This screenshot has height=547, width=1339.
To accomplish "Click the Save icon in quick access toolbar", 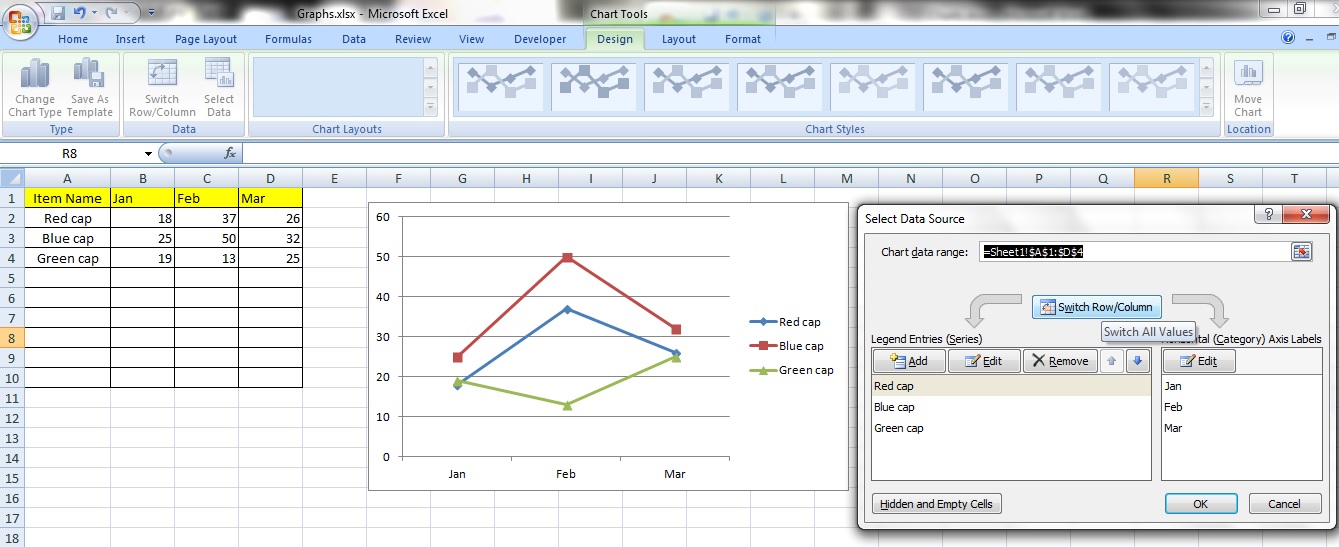I will [x=58, y=13].
